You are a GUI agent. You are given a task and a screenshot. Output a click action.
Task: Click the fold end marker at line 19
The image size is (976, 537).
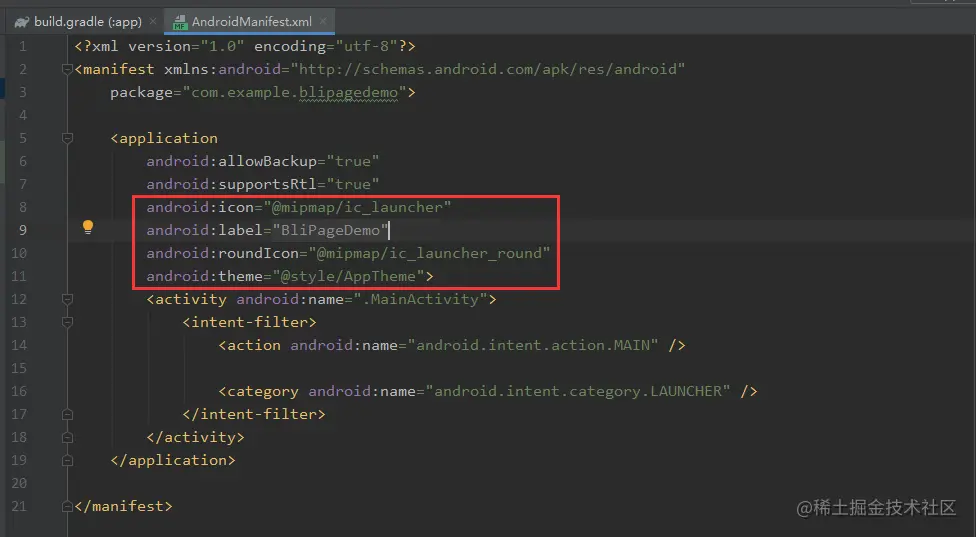click(68, 460)
